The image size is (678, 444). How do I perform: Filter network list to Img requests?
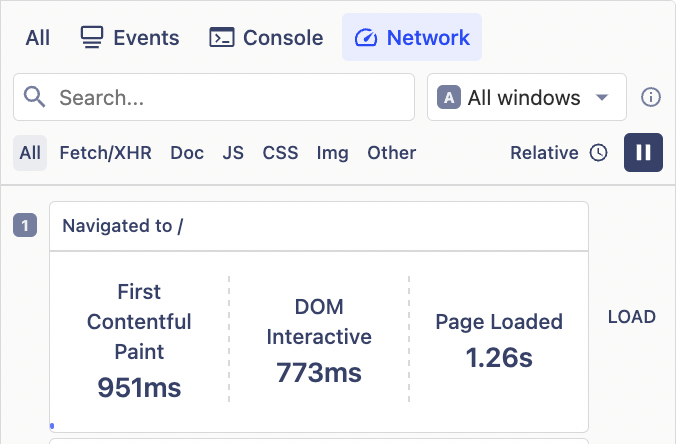332,153
